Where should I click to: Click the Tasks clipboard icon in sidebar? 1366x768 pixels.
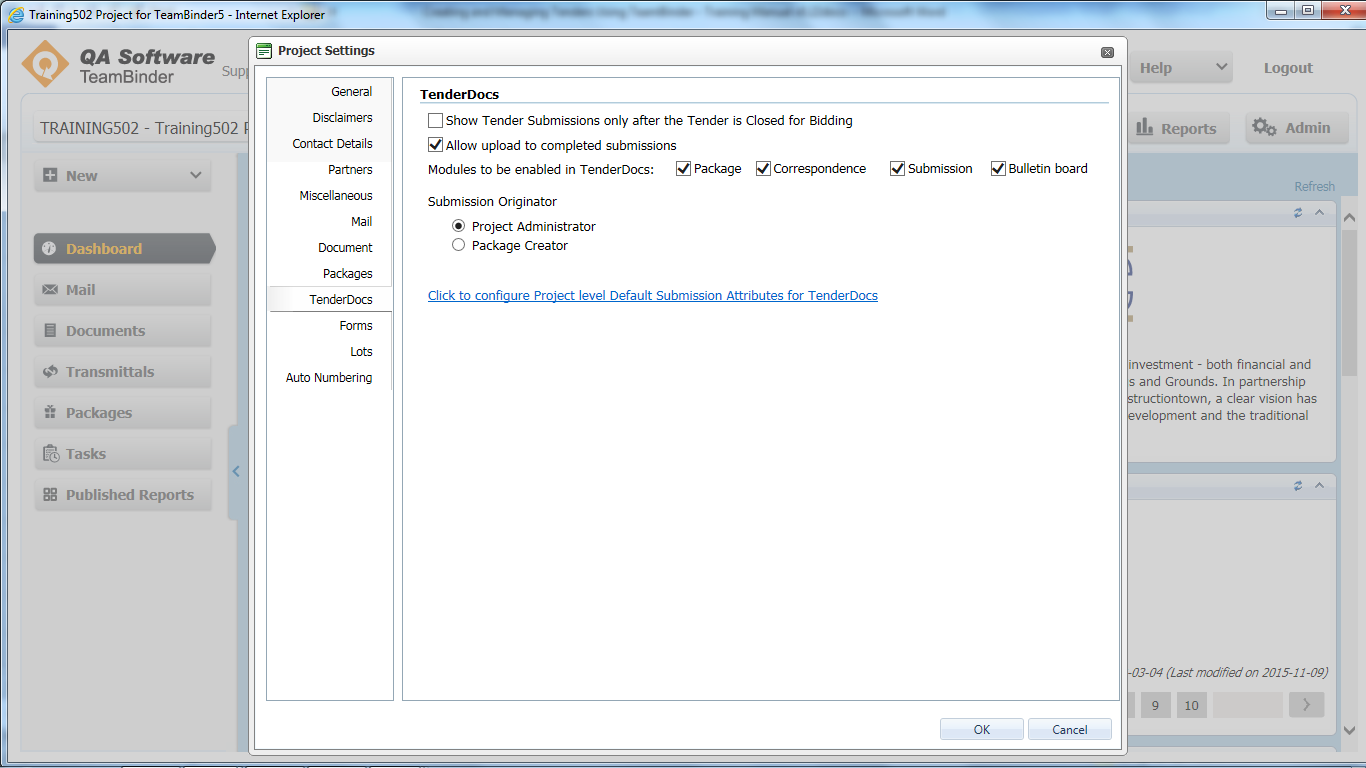(x=50, y=454)
